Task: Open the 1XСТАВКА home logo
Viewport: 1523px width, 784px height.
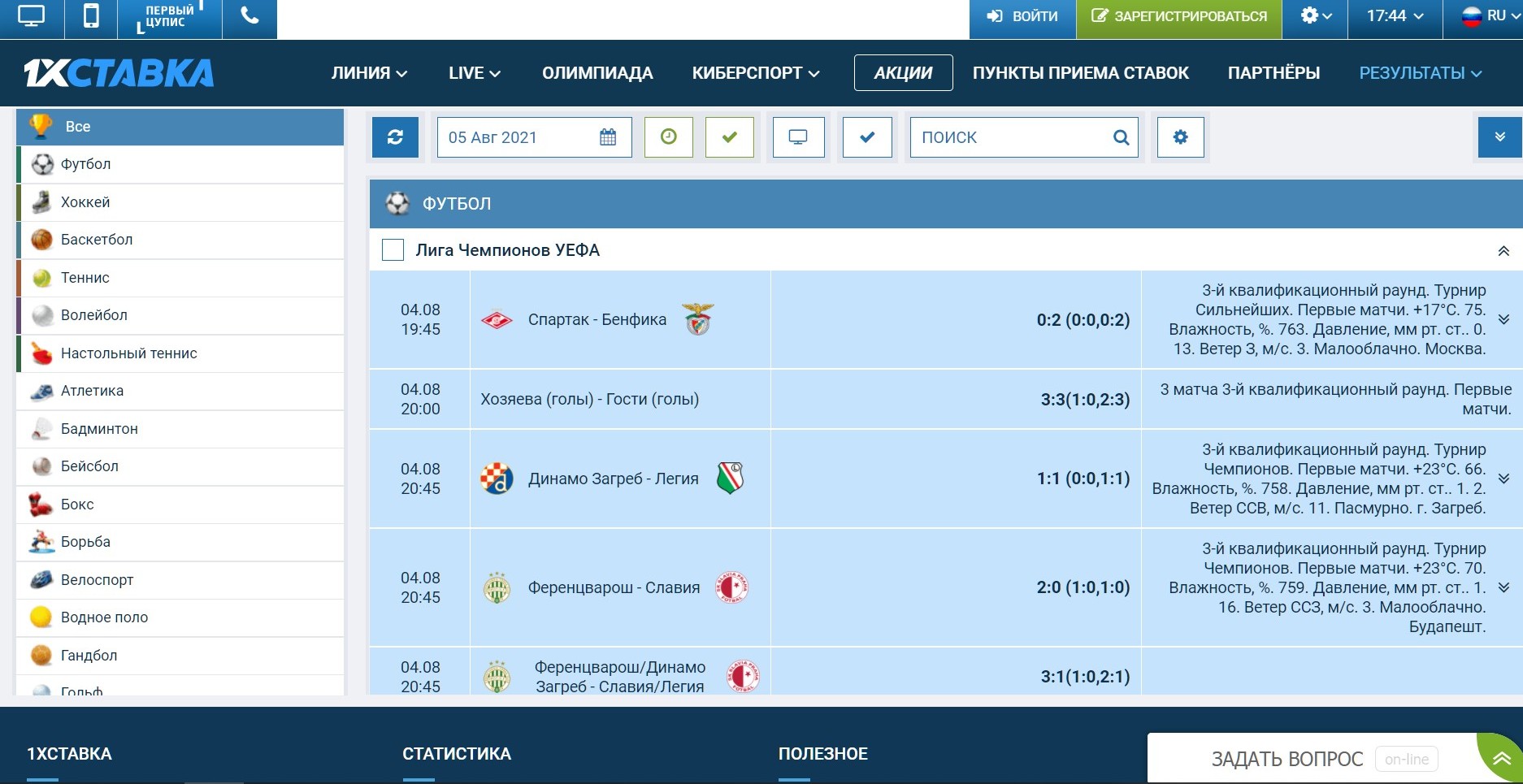Action: [x=119, y=73]
